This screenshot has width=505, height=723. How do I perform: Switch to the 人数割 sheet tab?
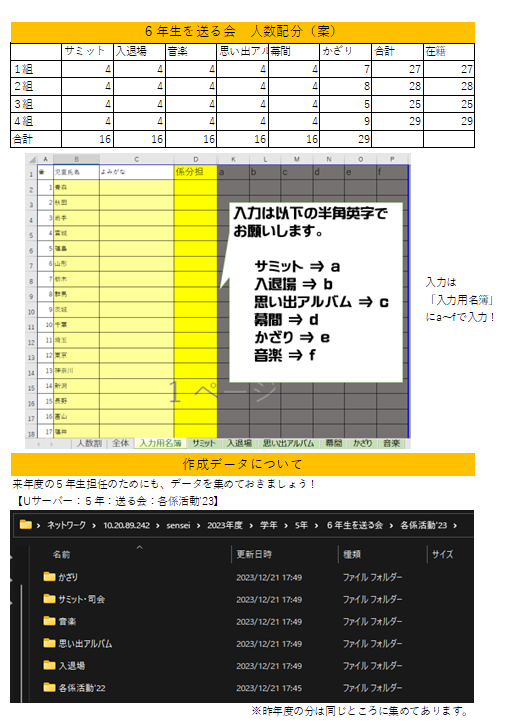pos(89,444)
